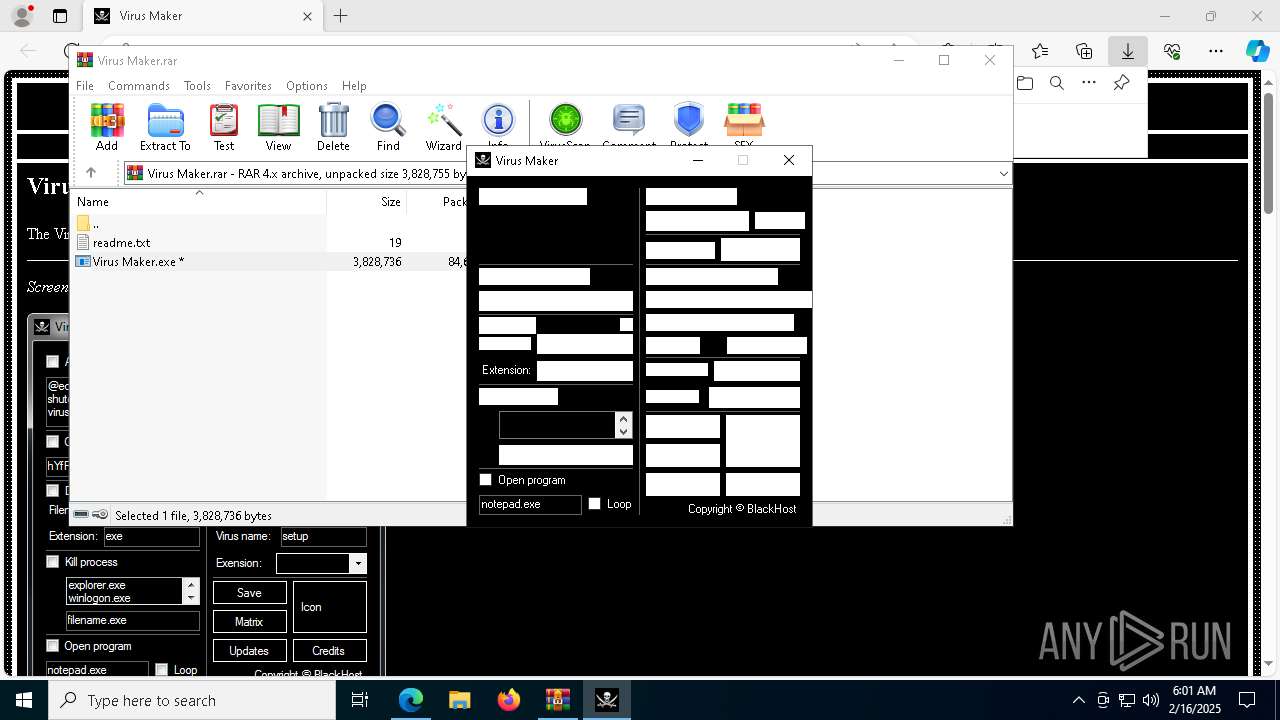
Task: Open WinRAR Options menu
Action: tap(307, 86)
